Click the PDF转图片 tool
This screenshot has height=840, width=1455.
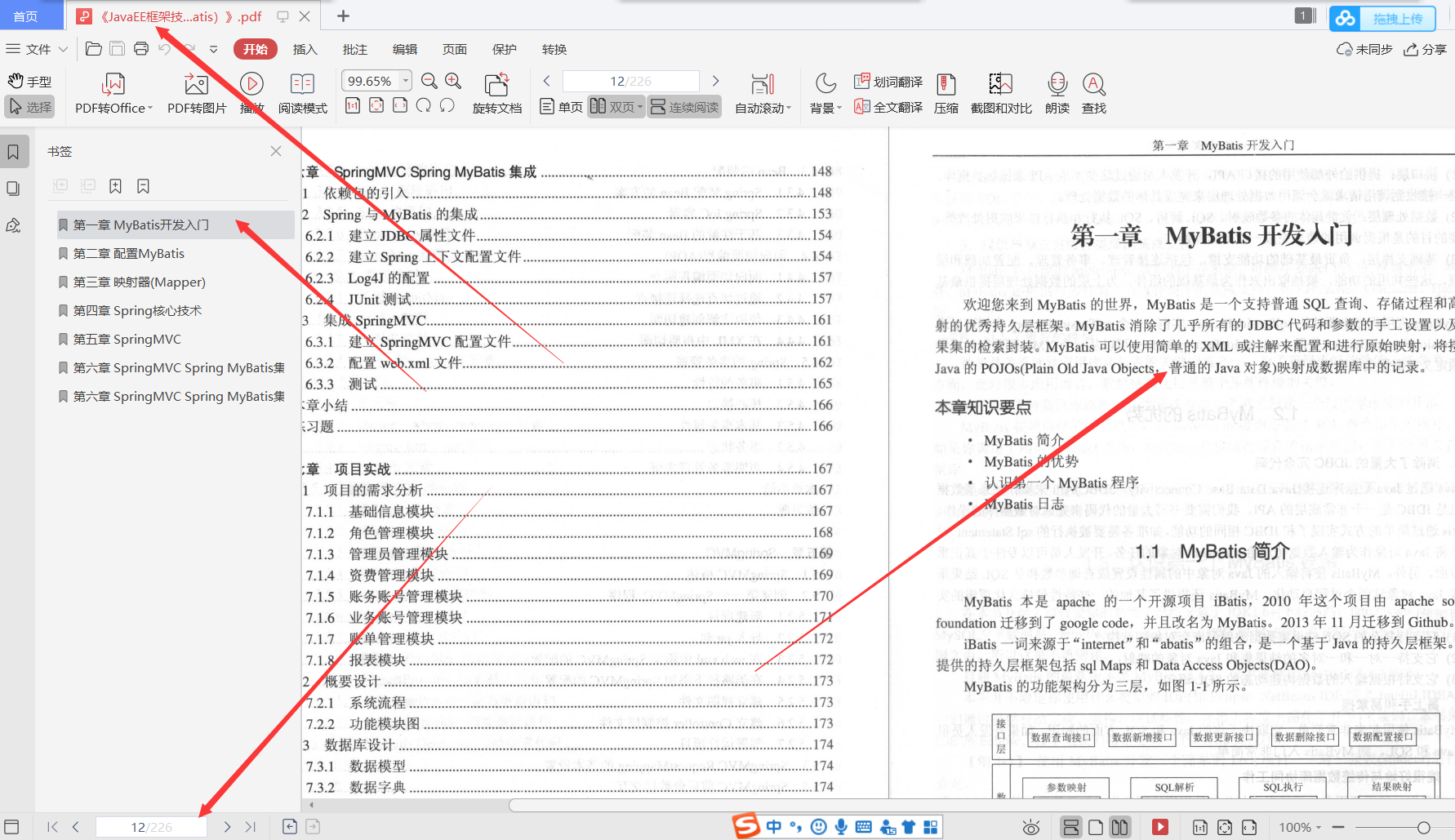tap(197, 94)
